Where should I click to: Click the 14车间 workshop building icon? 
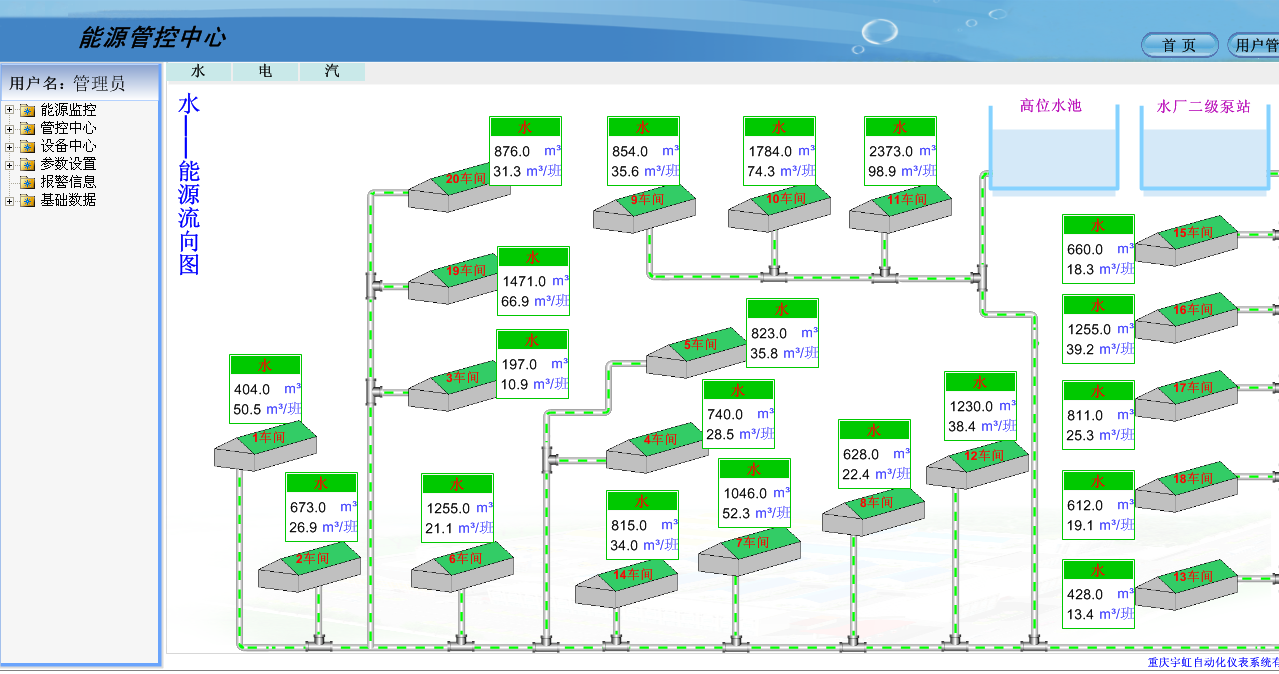[x=626, y=582]
